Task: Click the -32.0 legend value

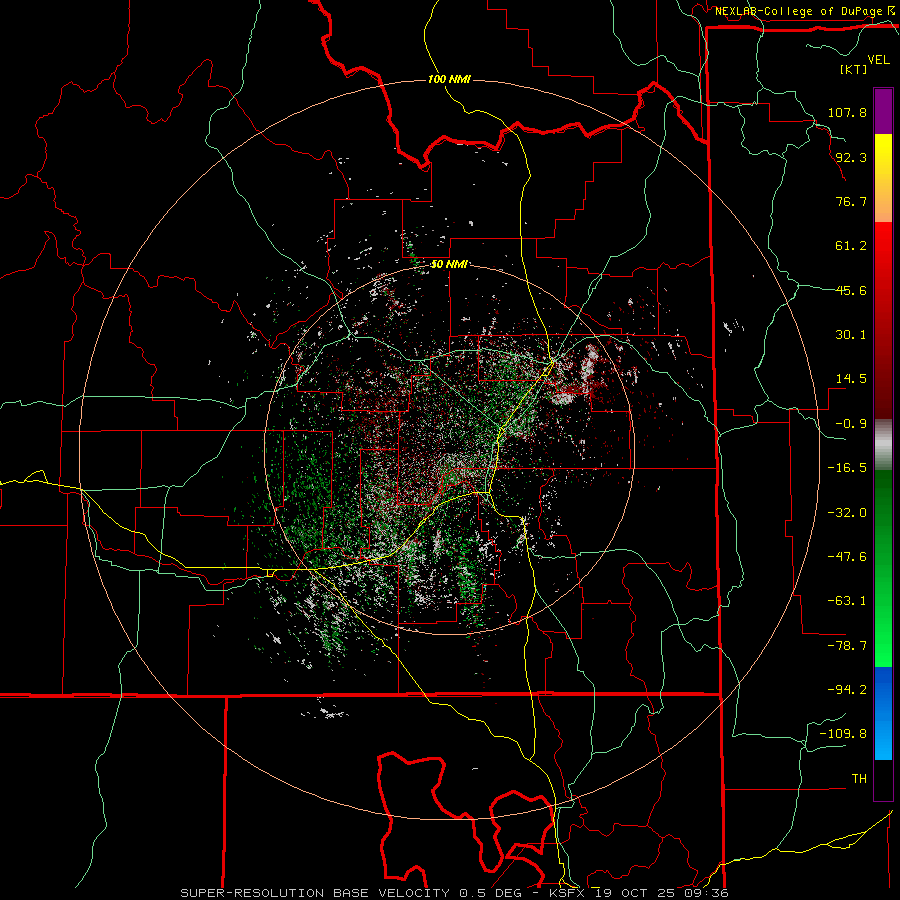Action: point(847,513)
